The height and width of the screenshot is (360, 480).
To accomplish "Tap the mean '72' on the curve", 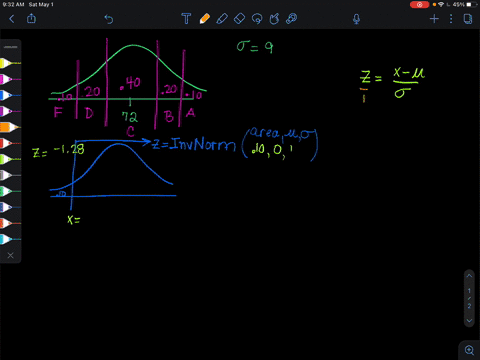I will tap(129, 117).
